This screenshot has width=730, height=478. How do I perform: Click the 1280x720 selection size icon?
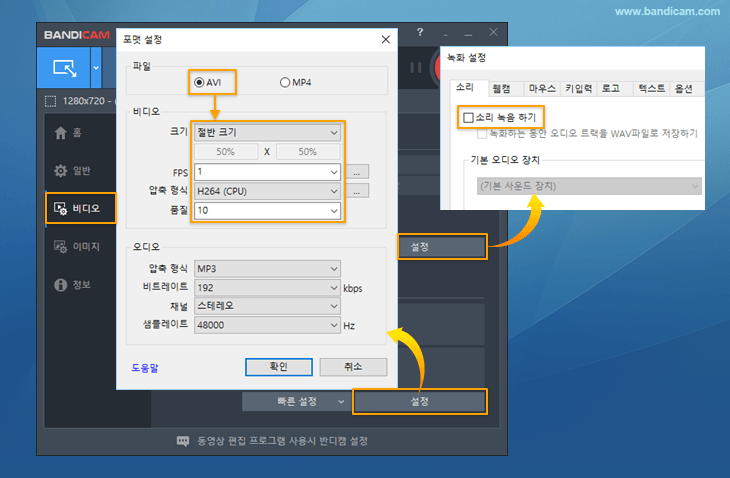[x=50, y=101]
